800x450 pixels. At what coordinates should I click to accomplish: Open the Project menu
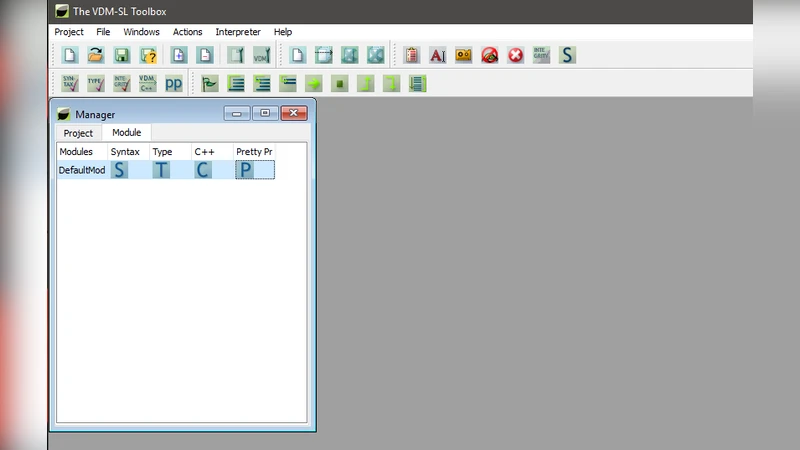tap(69, 32)
